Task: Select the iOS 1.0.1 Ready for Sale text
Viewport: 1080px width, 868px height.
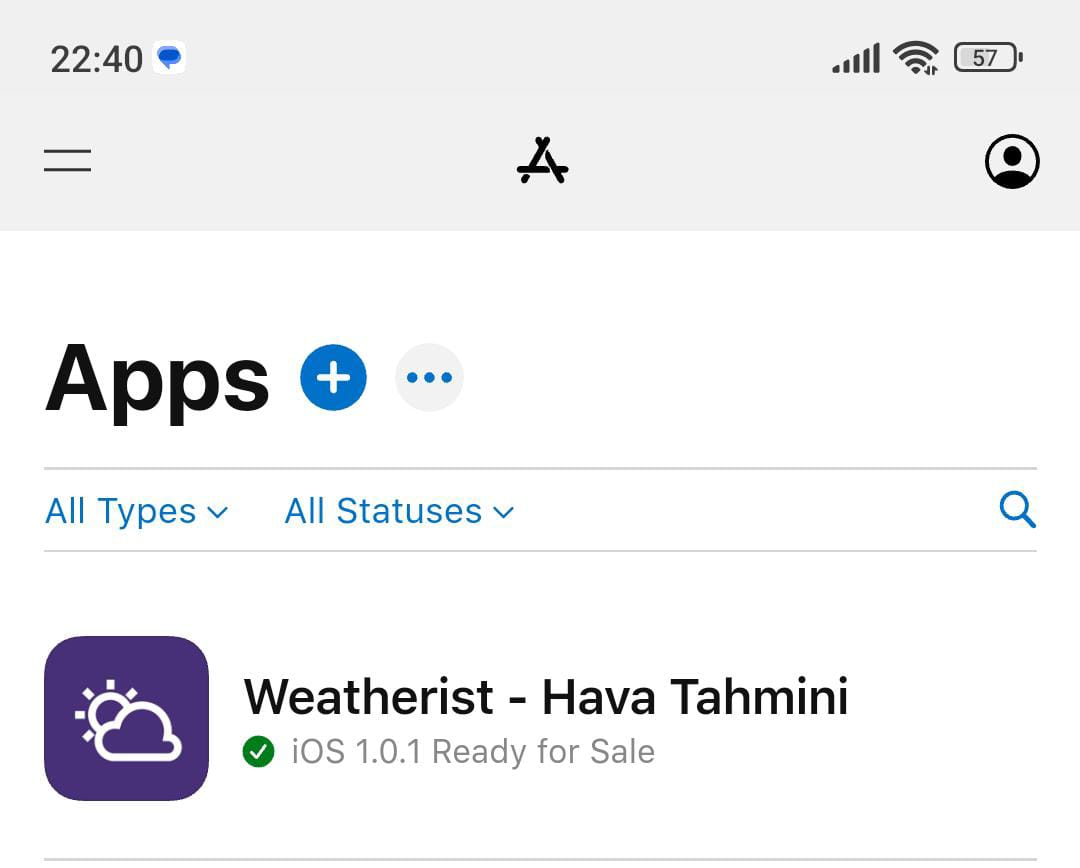Action: tap(473, 752)
